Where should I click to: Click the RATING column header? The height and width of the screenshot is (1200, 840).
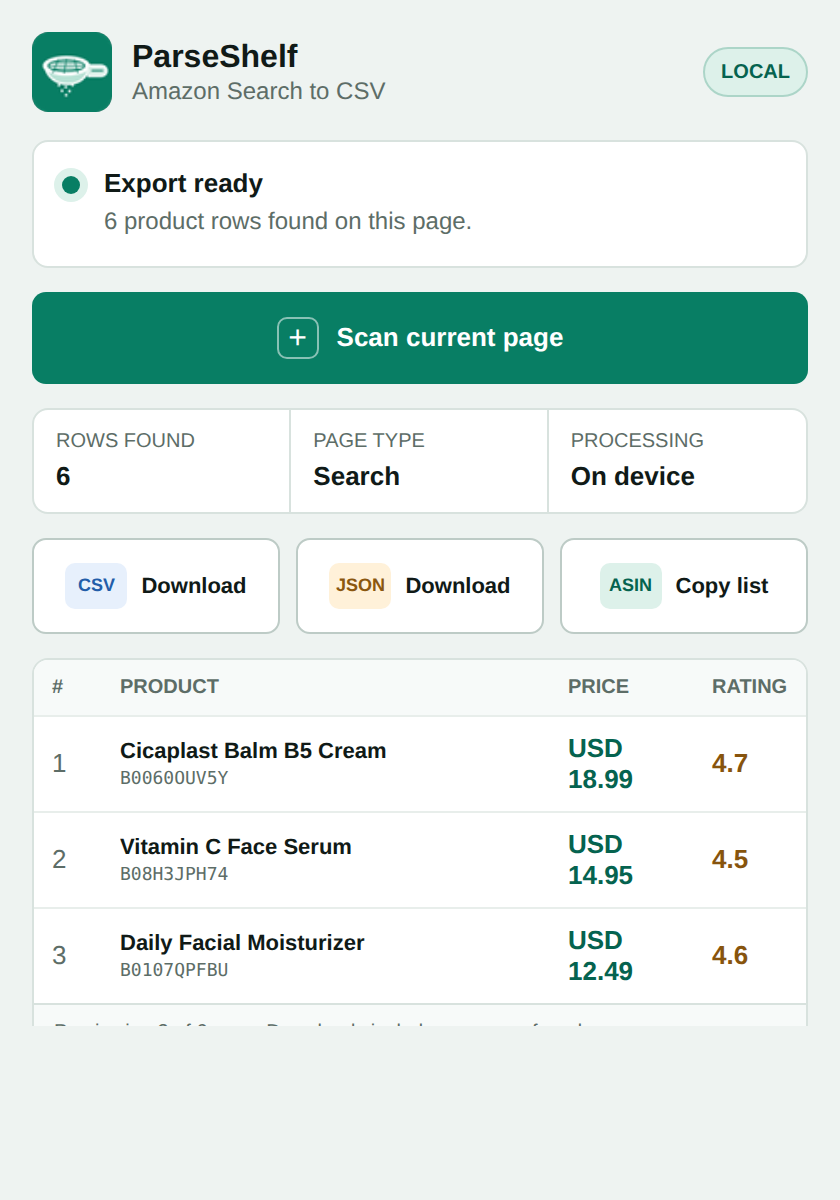749,687
